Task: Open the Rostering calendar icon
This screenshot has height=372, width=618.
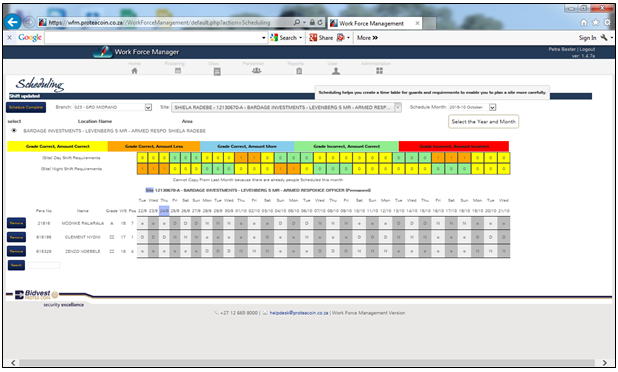Action: pyautogui.click(x=178, y=71)
